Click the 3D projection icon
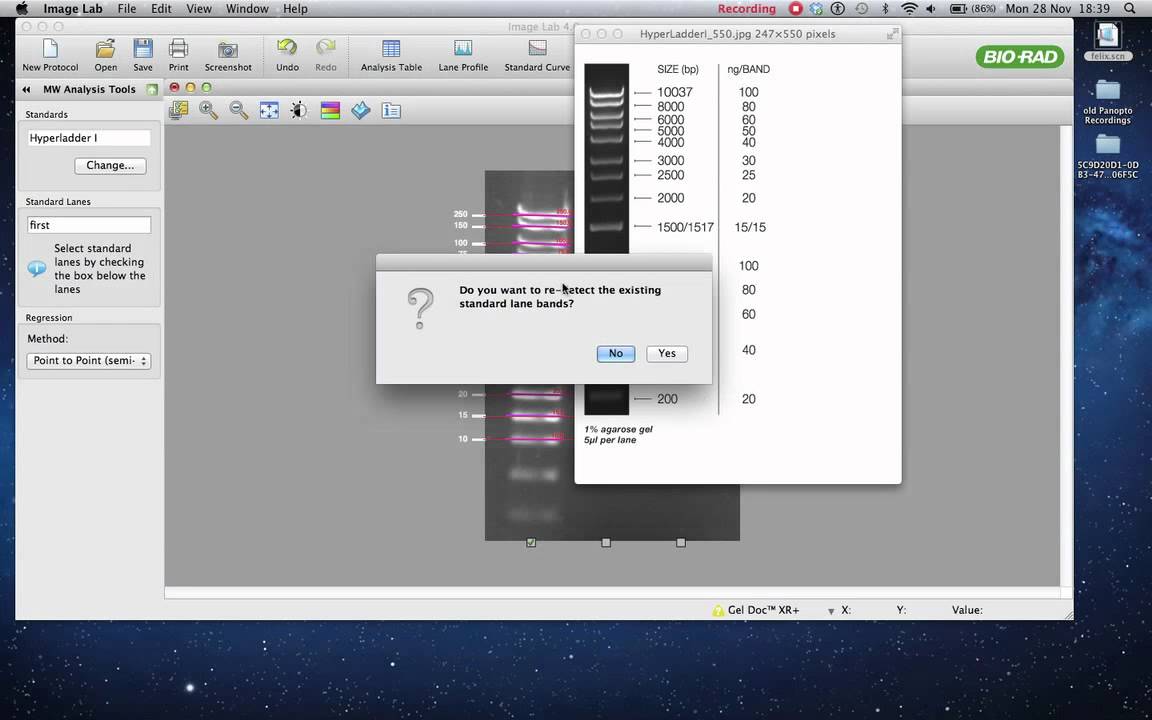Screen dimensions: 1152x720 361,110
